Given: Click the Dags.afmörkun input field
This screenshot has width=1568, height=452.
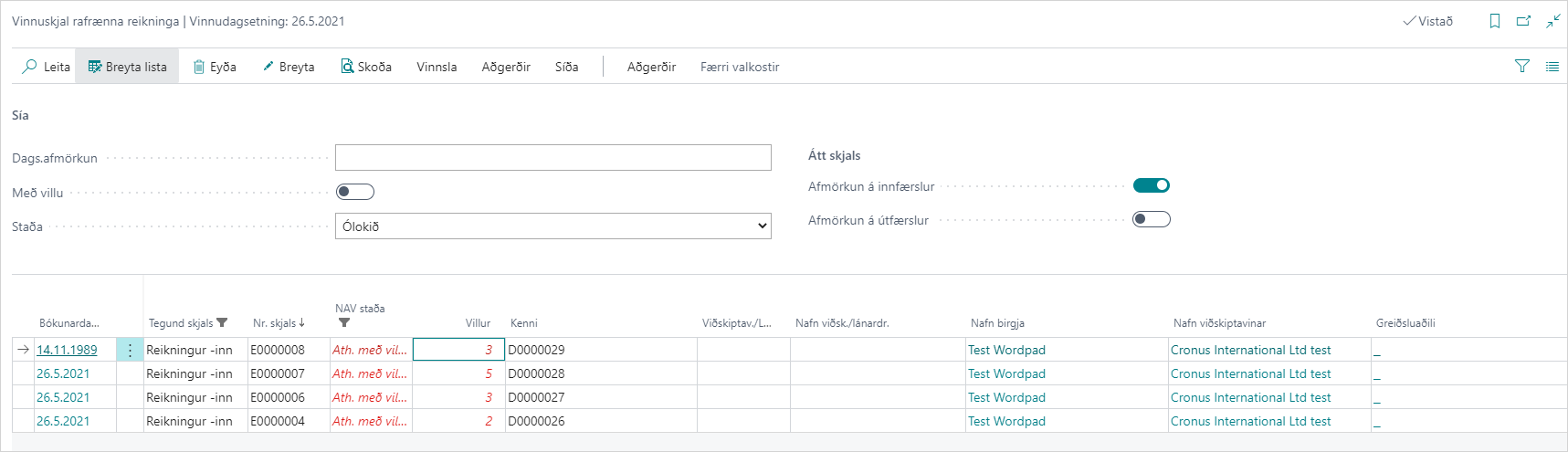Looking at the screenshot, I should [552, 158].
